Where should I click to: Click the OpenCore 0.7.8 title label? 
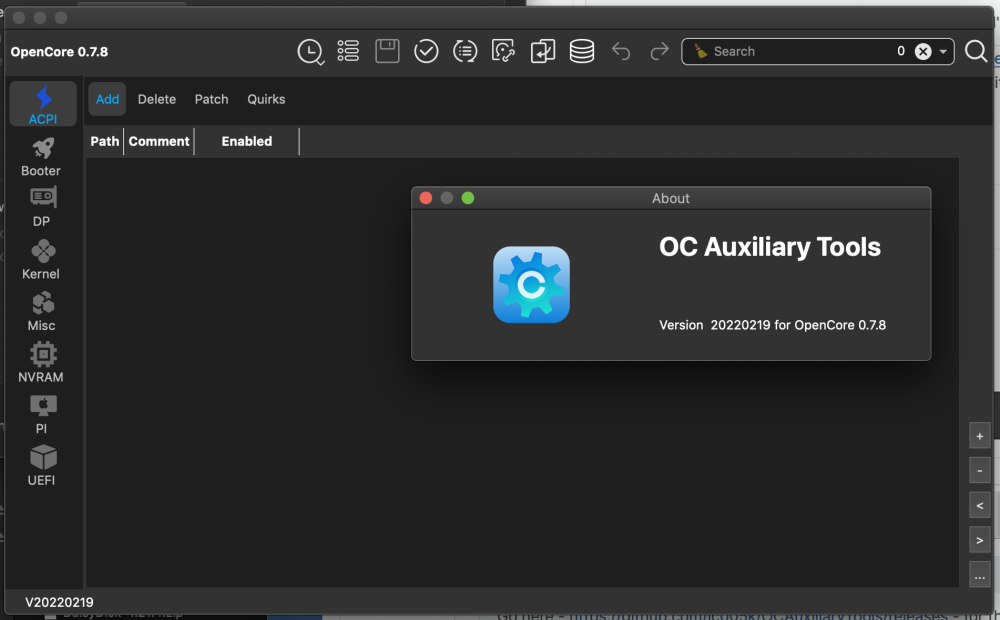coord(59,52)
